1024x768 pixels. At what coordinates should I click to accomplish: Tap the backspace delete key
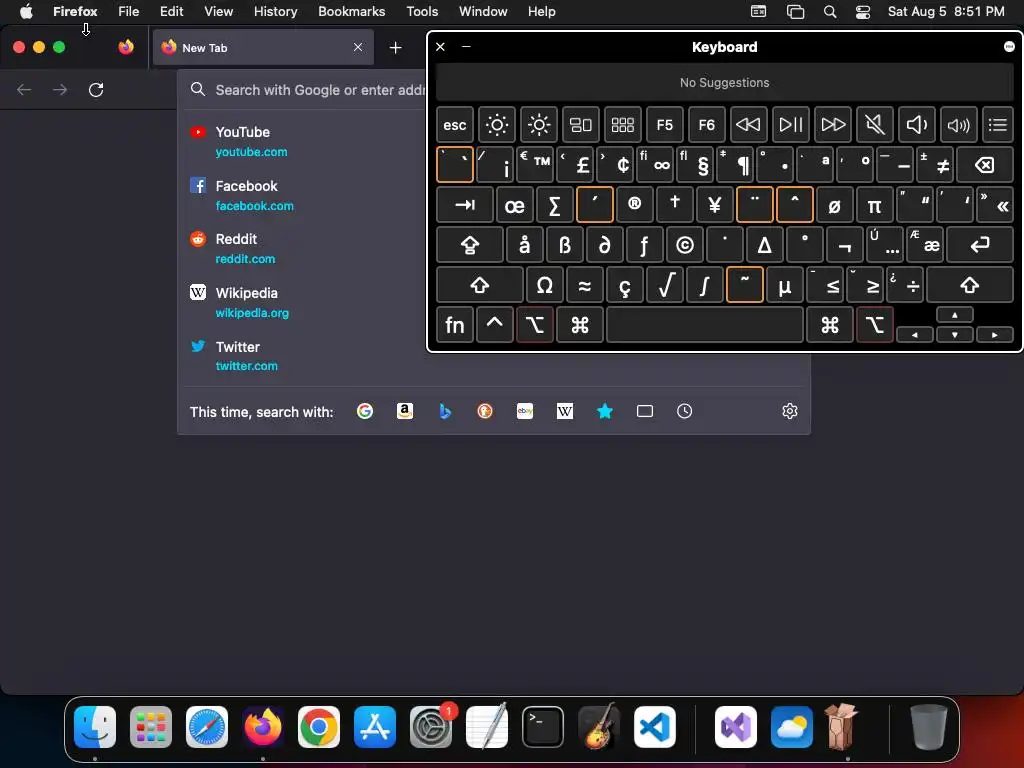(x=985, y=165)
